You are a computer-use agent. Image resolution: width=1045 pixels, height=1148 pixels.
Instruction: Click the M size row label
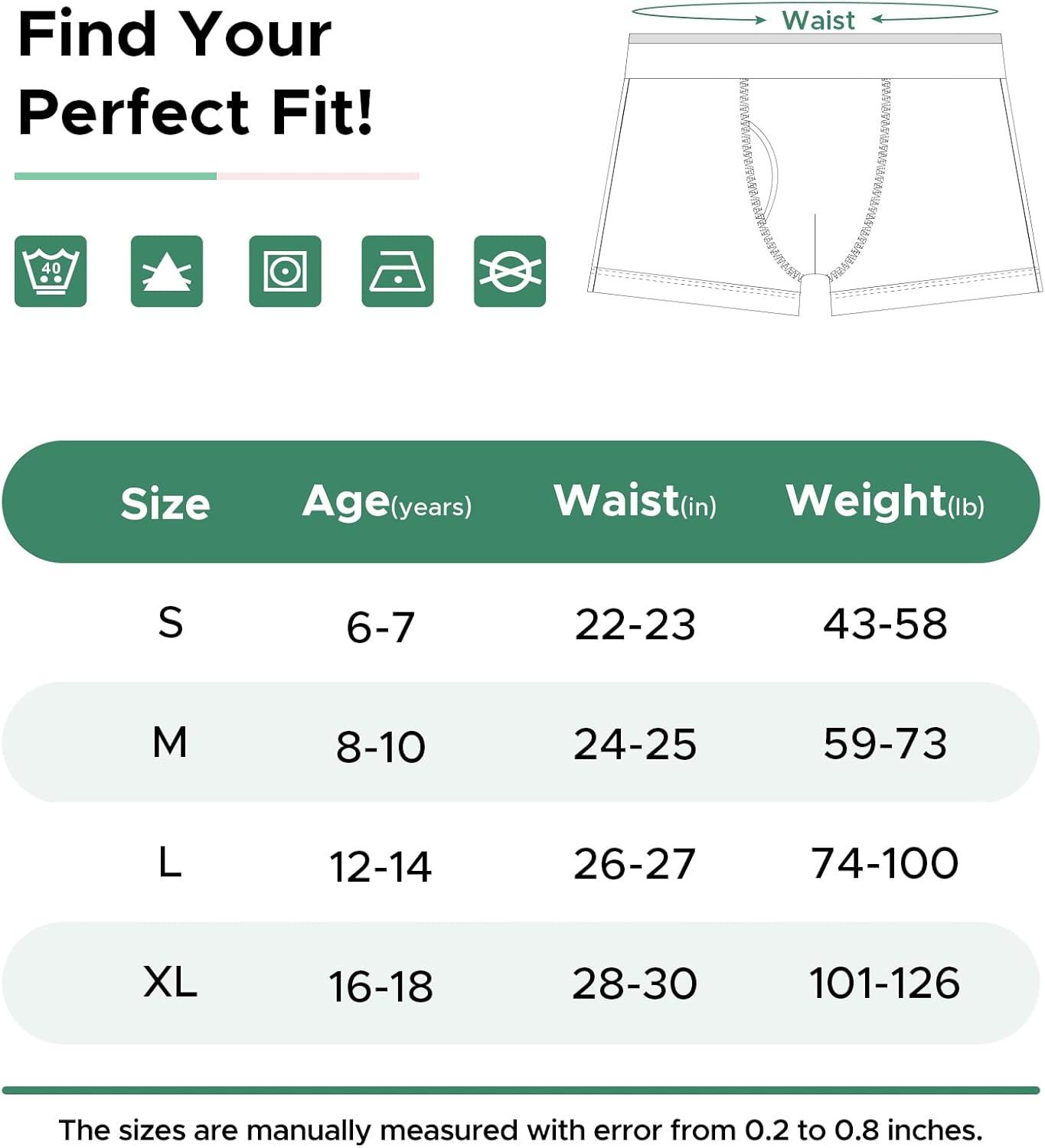170,742
